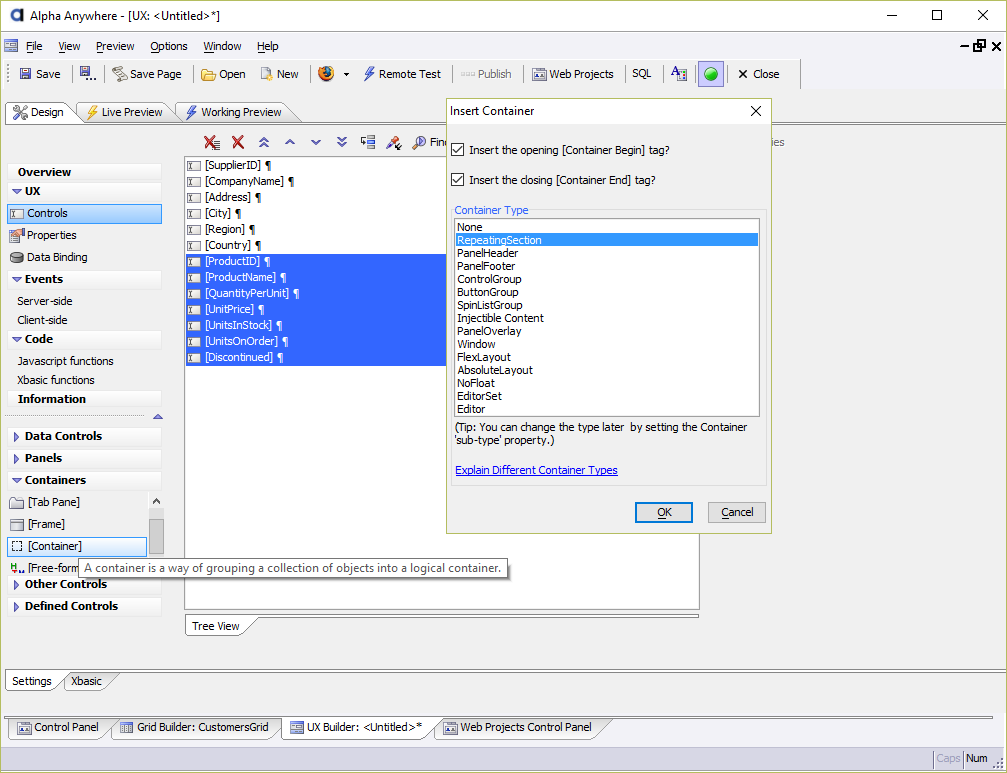The width and height of the screenshot is (1007, 773).
Task: Open the Preview menu
Action: [x=115, y=46]
